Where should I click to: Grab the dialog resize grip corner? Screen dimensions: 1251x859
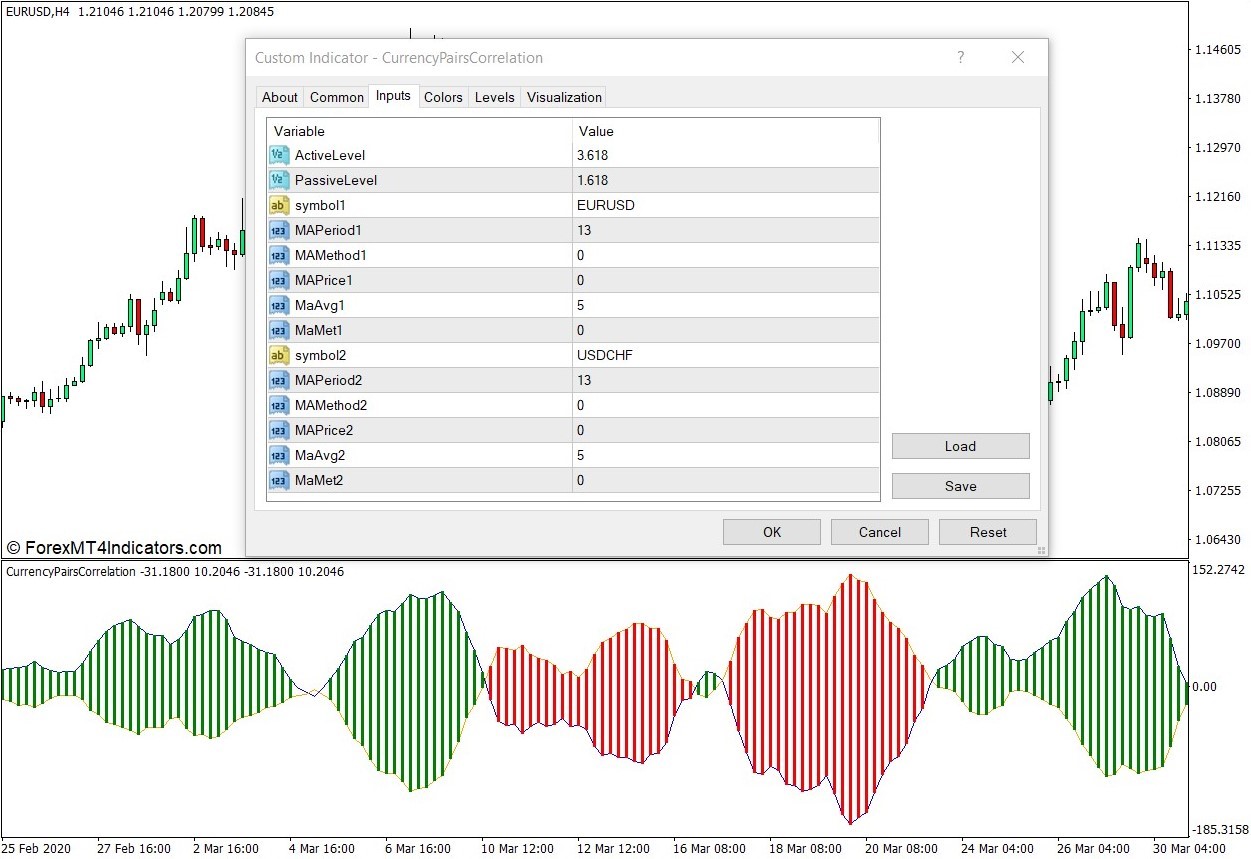(x=1041, y=549)
